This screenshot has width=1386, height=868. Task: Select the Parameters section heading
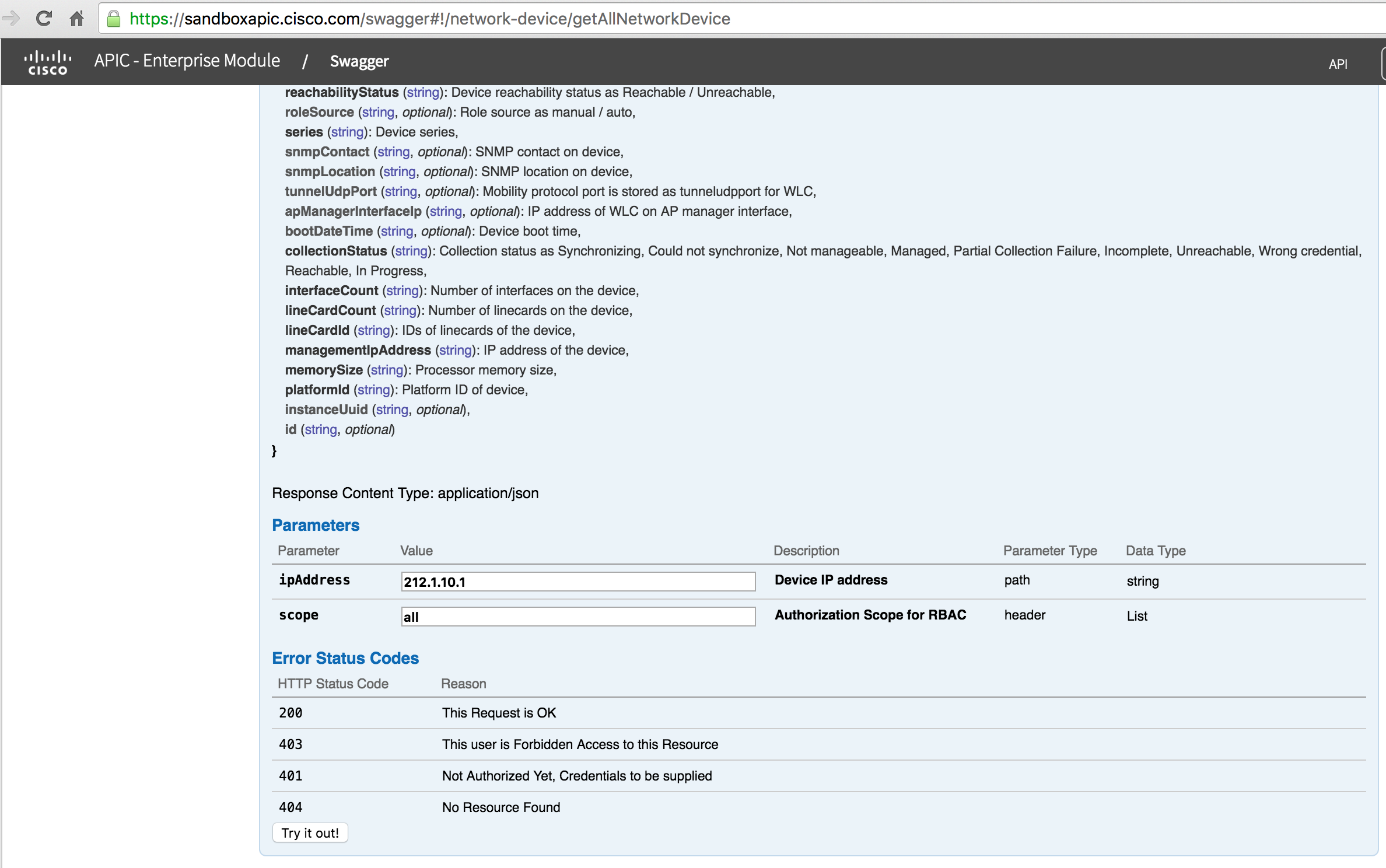coord(316,525)
